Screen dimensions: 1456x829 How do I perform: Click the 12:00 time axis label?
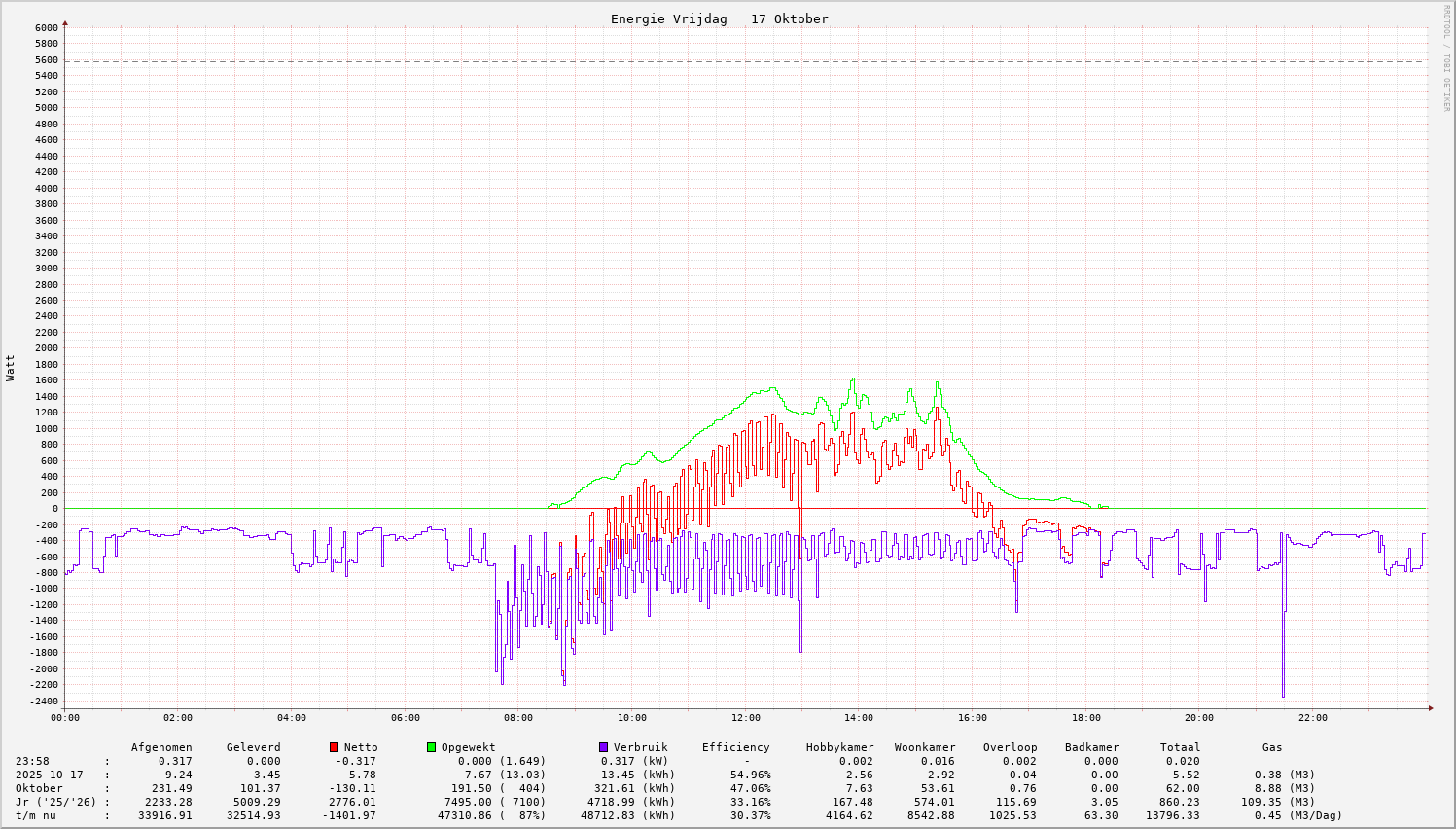point(745,718)
